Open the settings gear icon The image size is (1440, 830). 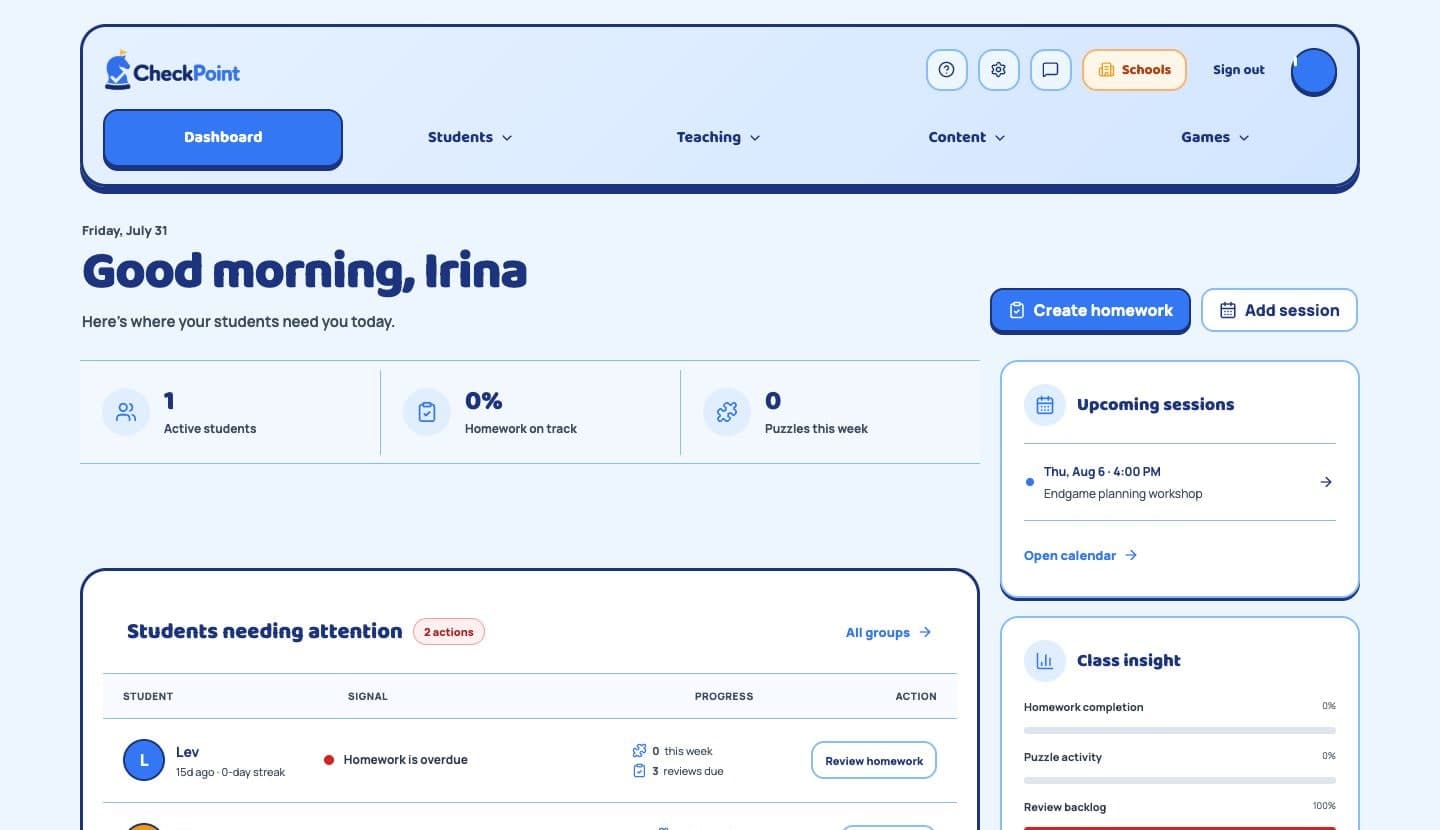[x=998, y=70]
